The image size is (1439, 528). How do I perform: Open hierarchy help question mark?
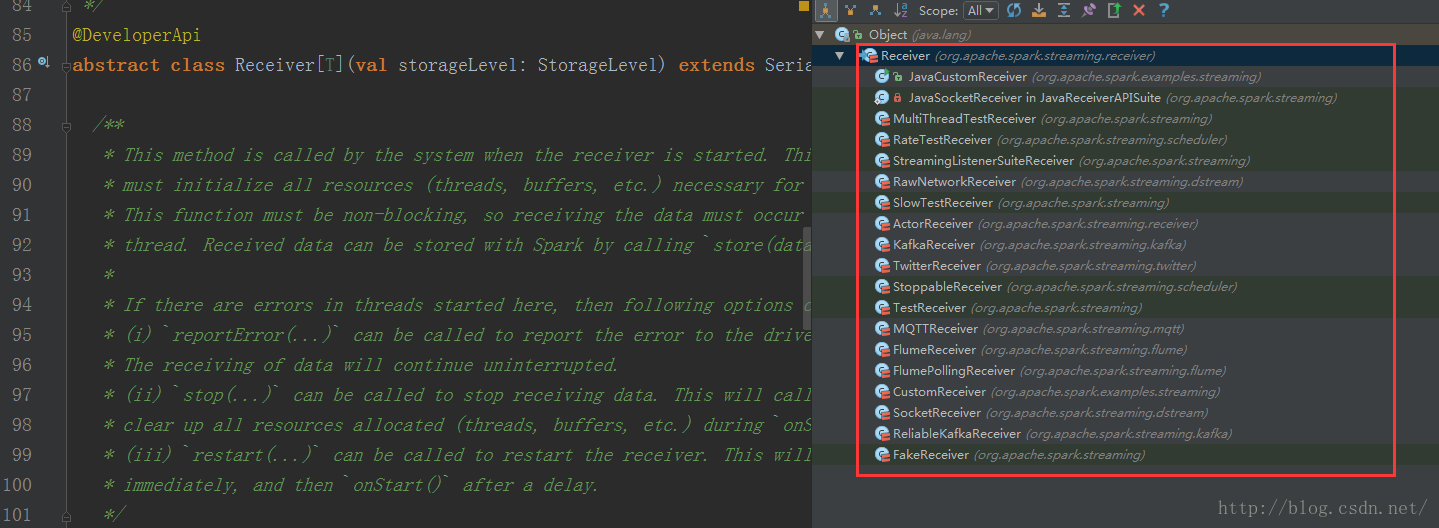(x=1164, y=10)
